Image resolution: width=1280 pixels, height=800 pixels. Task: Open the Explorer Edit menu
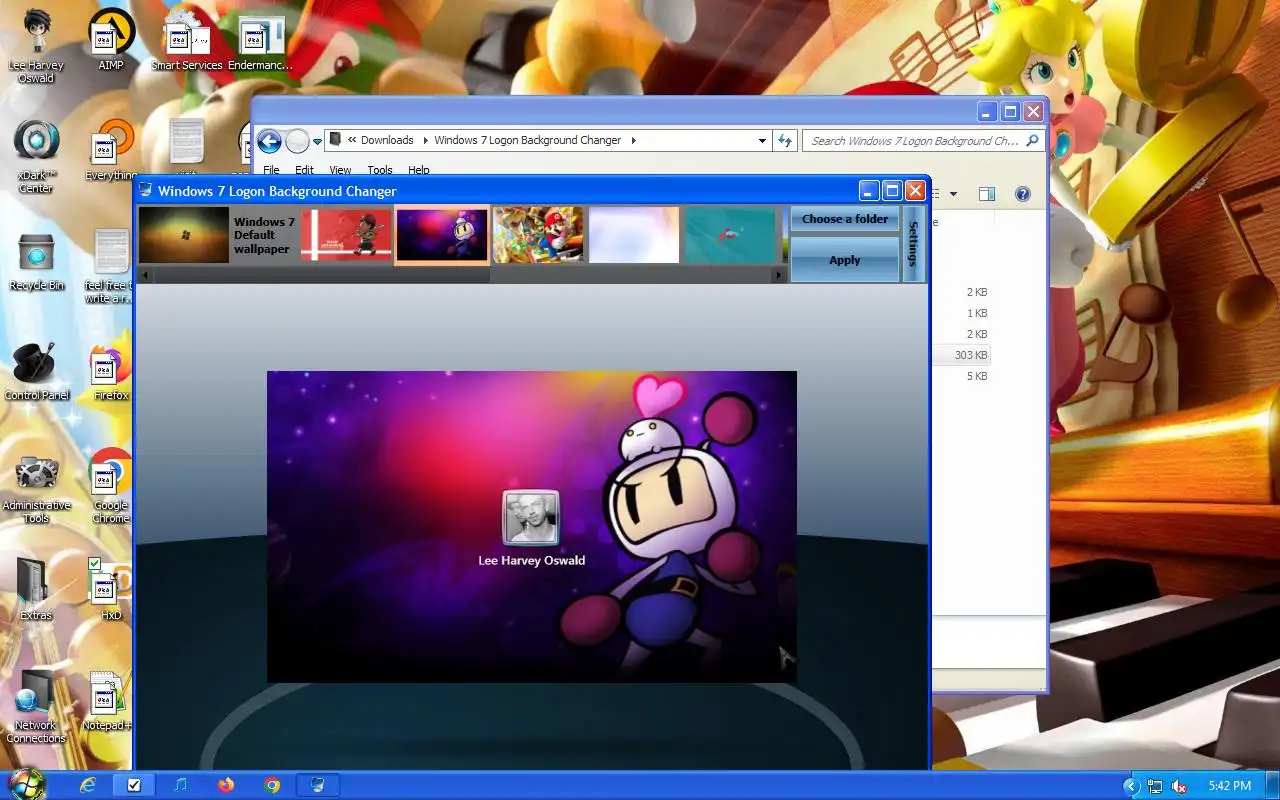click(x=304, y=170)
